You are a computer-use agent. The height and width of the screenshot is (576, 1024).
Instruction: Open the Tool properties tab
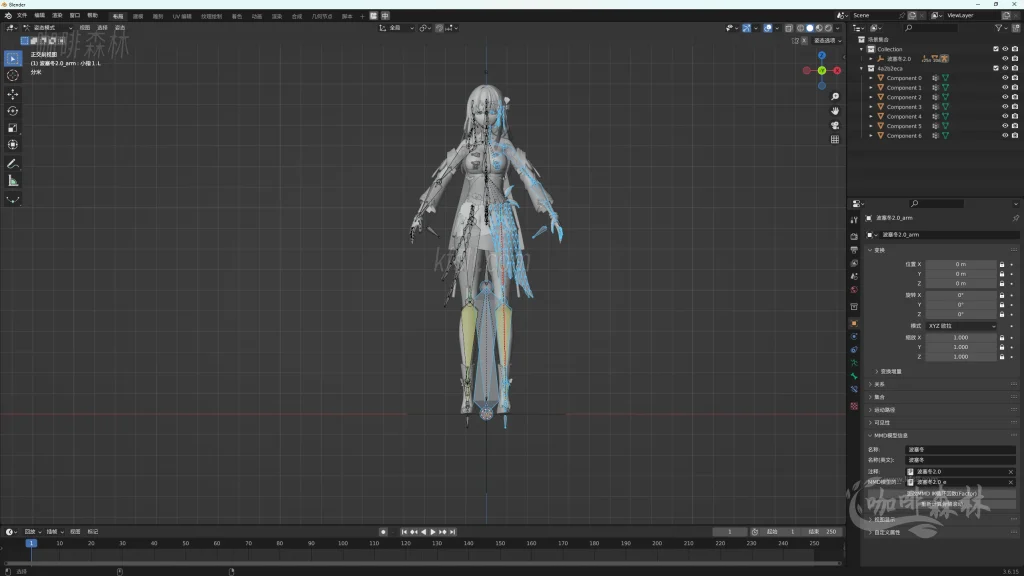(854, 220)
